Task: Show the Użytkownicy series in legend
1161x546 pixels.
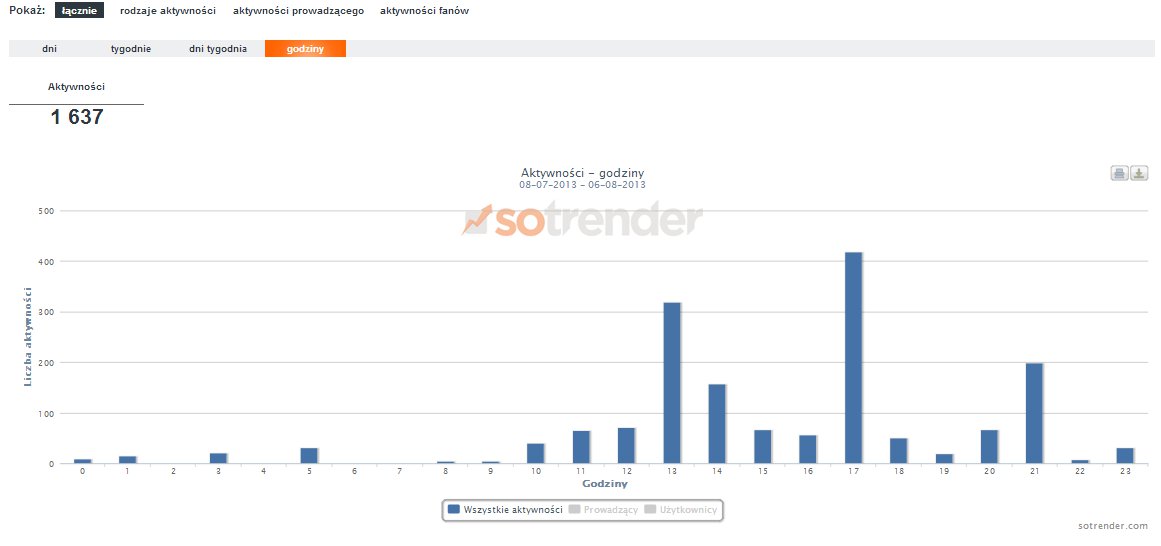Action: [680, 510]
